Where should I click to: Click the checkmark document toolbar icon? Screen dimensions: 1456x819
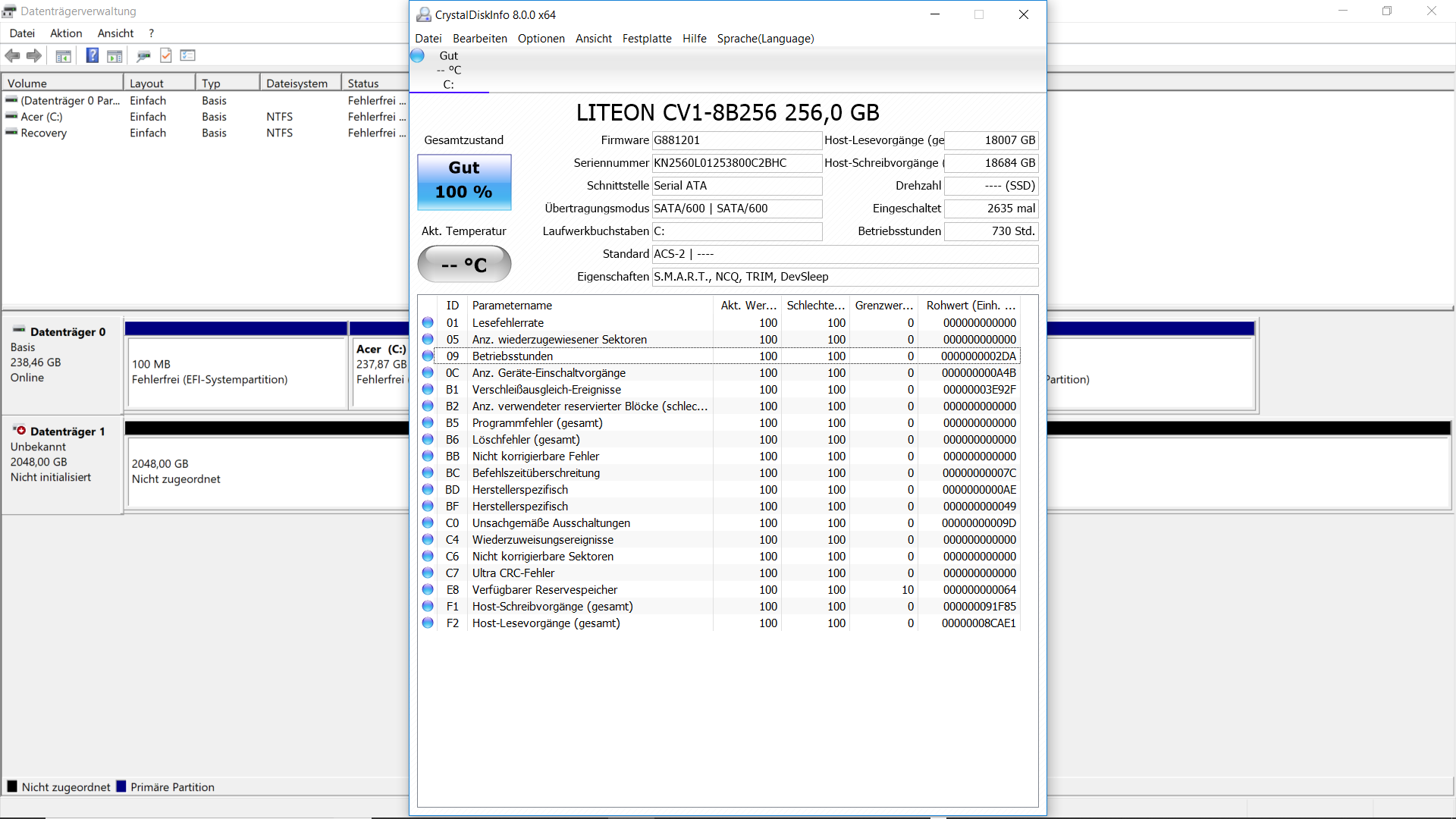pyautogui.click(x=166, y=55)
